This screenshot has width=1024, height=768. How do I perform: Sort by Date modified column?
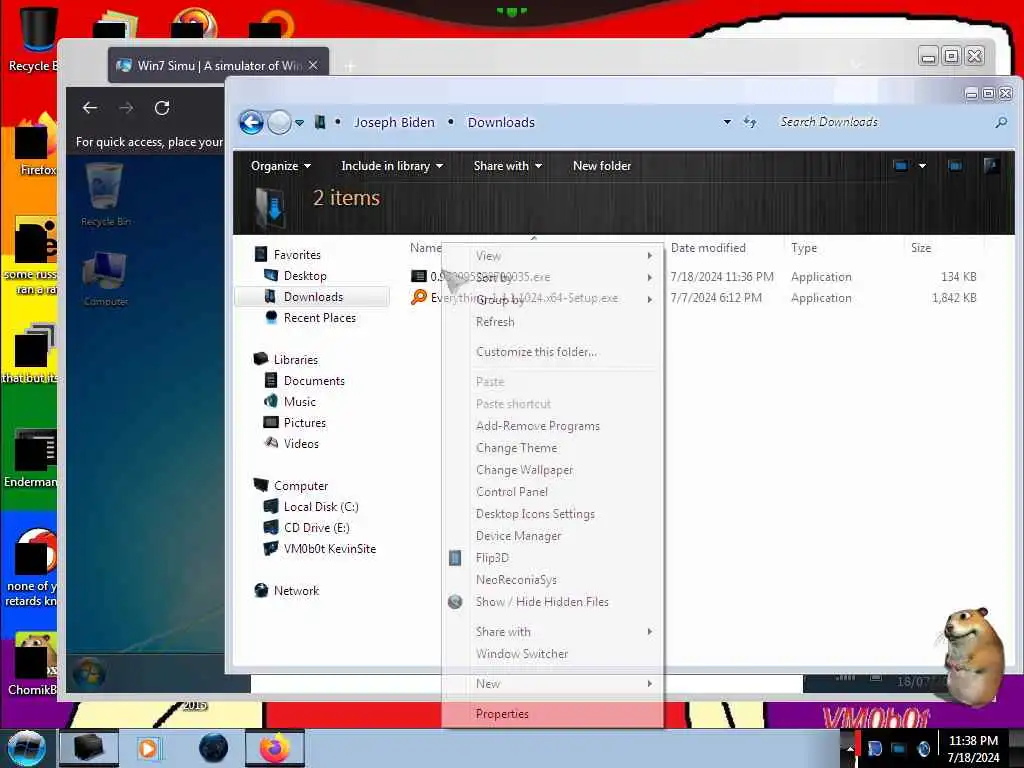pyautogui.click(x=708, y=248)
